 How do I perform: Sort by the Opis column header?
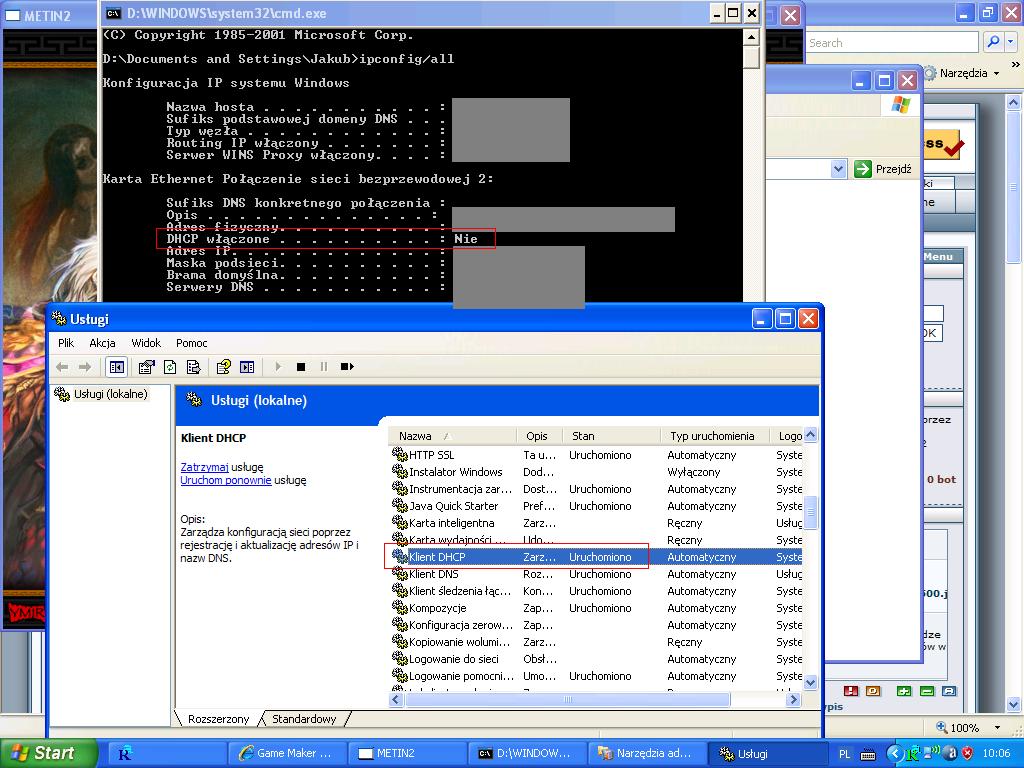click(x=539, y=436)
